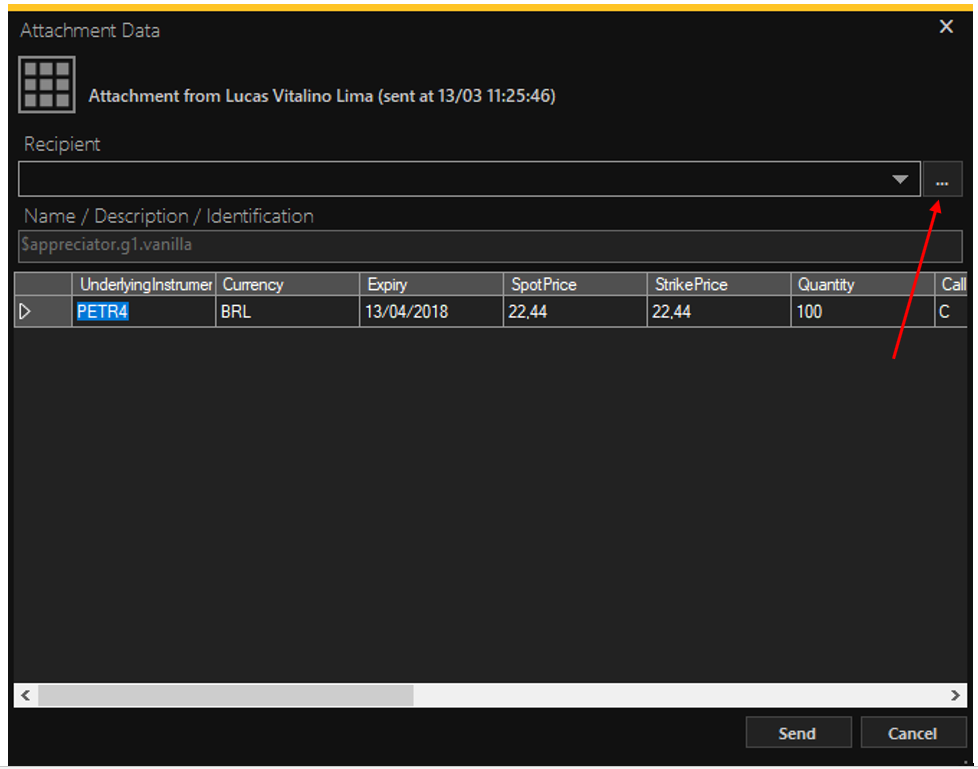This screenshot has height=769, width=978.
Task: Select the SpotPrice column header
Action: [575, 285]
